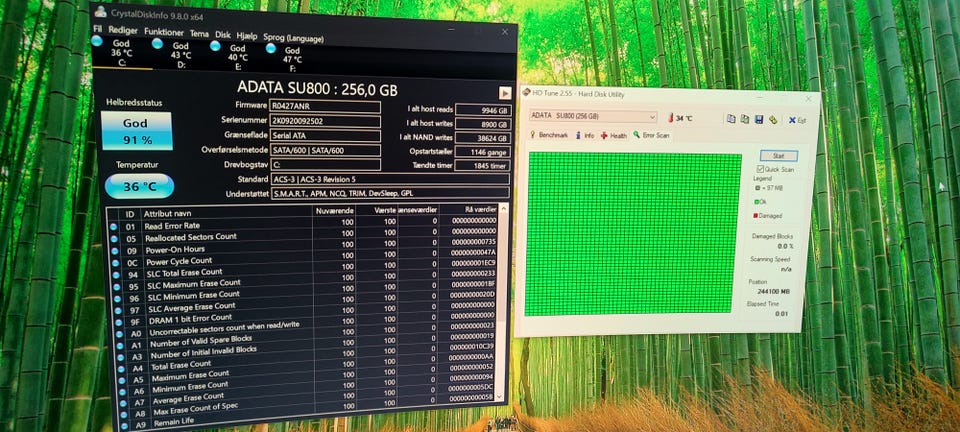Select drive F: status orb at 47 °C

(271, 48)
